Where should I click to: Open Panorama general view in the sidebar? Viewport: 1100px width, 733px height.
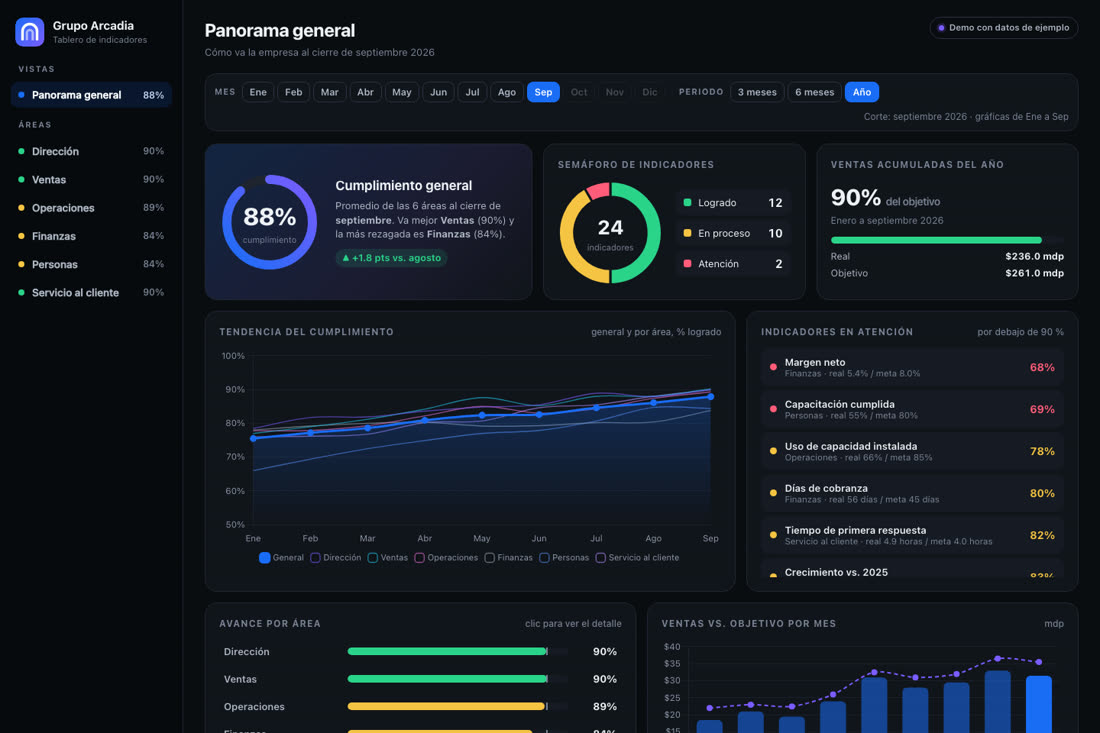coord(91,95)
